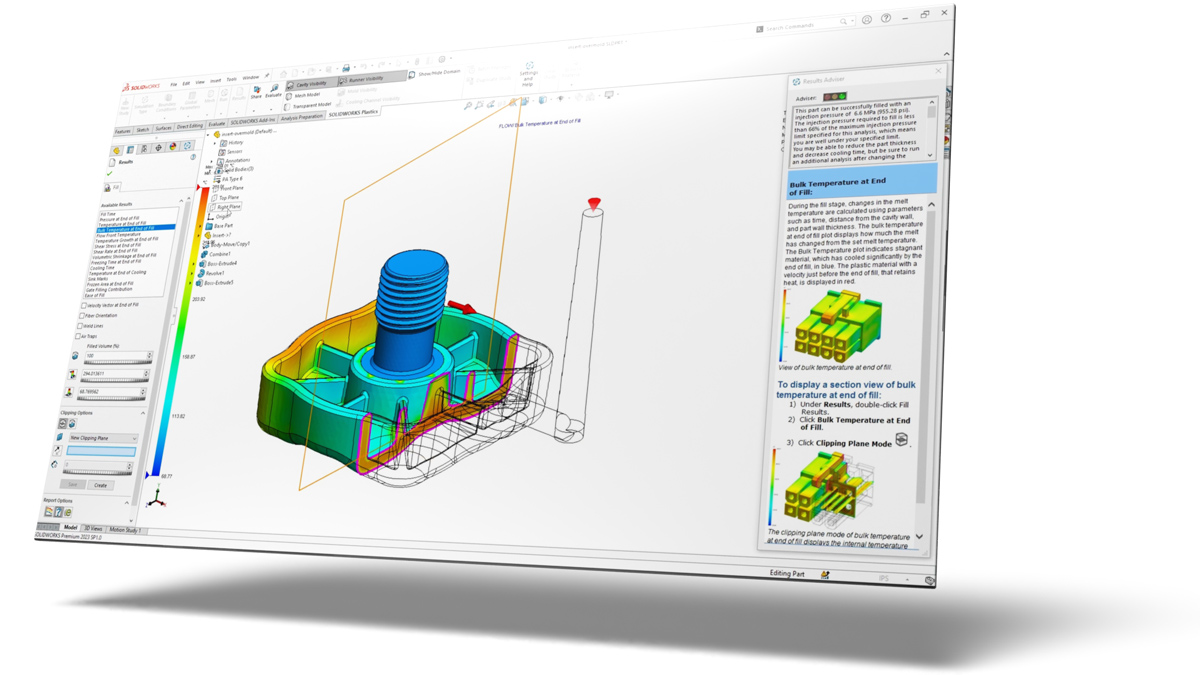Click the isosurface clipping mode icon
Screen dimensions: 1200x675
(x=72, y=424)
